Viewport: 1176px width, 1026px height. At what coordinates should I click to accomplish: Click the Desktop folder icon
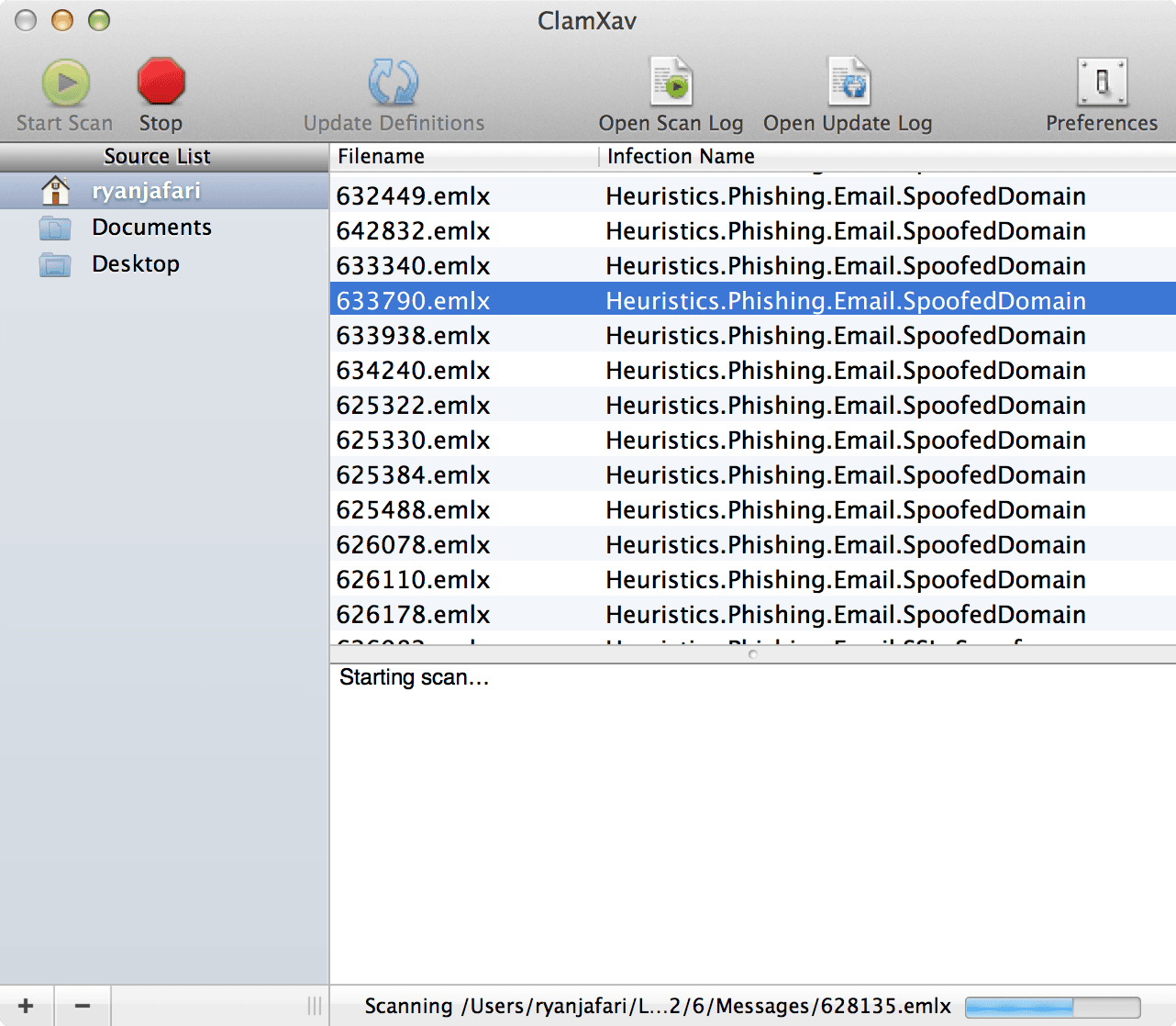pyautogui.click(x=55, y=264)
